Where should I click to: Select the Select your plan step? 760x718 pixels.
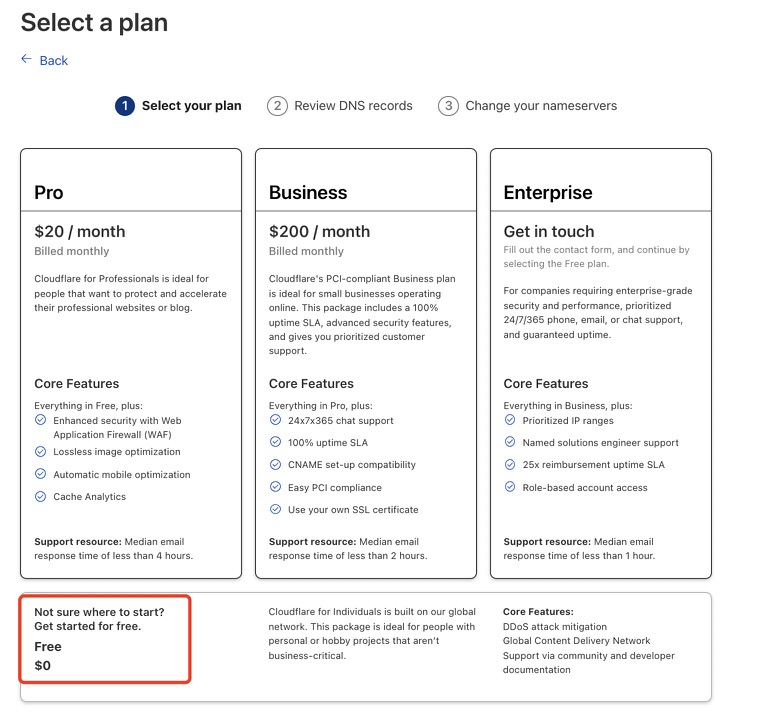(x=191, y=106)
